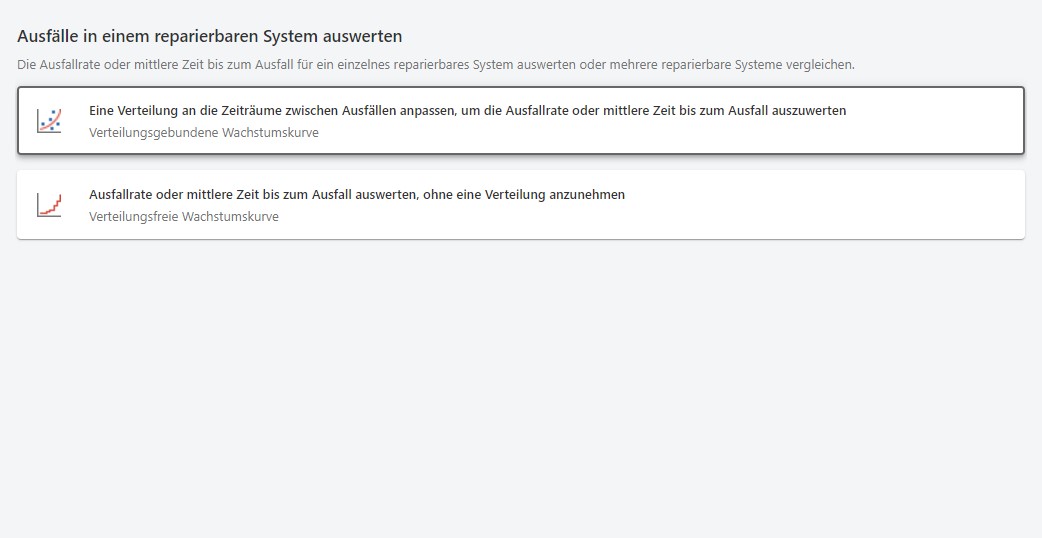Click the scatter plot with fitted curve icon

coord(49,121)
